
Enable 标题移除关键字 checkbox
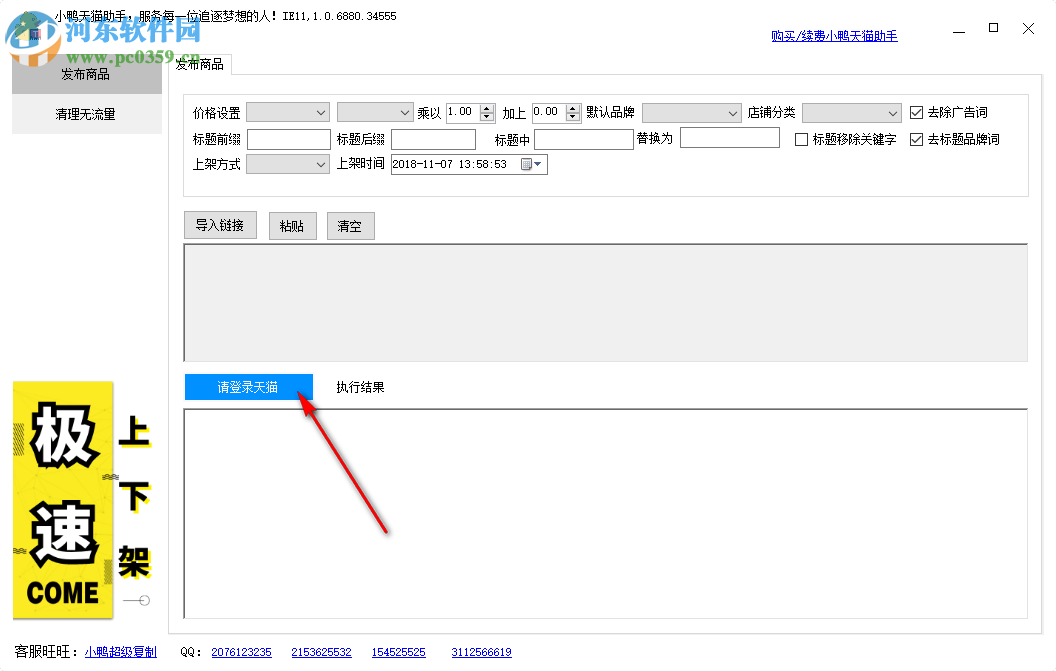tap(801, 140)
